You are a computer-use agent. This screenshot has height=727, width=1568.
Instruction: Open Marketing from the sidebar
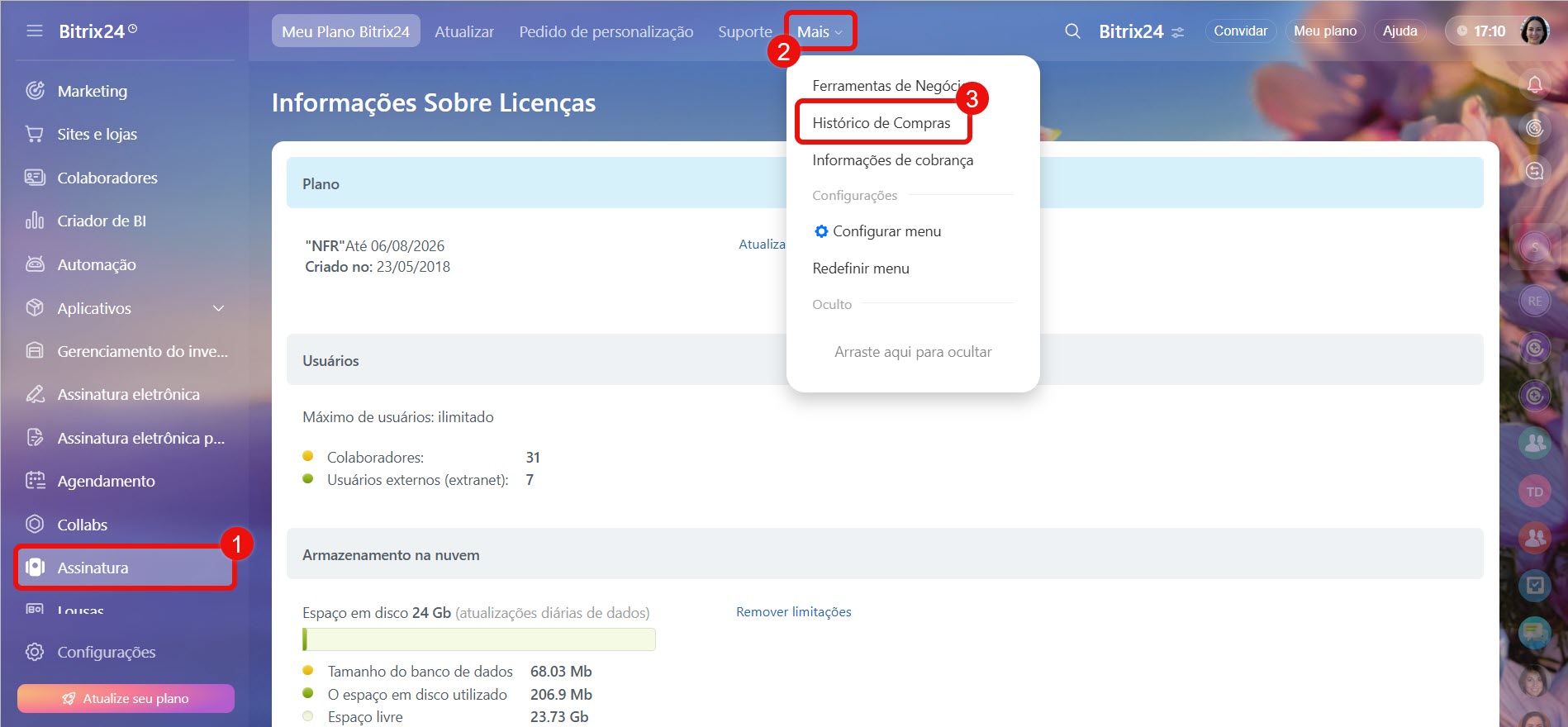[x=92, y=91]
